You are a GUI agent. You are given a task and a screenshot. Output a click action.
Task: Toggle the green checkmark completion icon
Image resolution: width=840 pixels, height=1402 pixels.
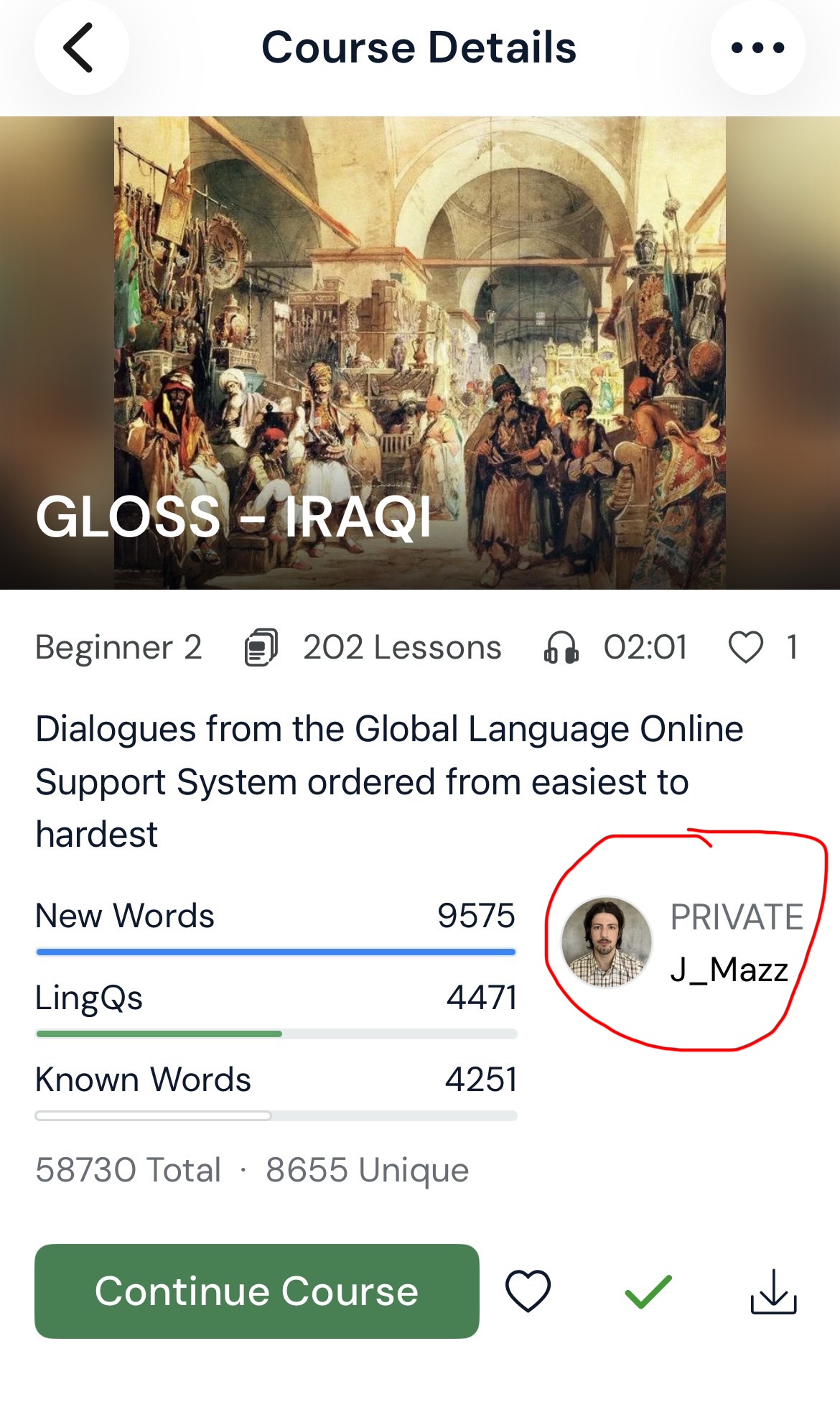coord(648,1291)
